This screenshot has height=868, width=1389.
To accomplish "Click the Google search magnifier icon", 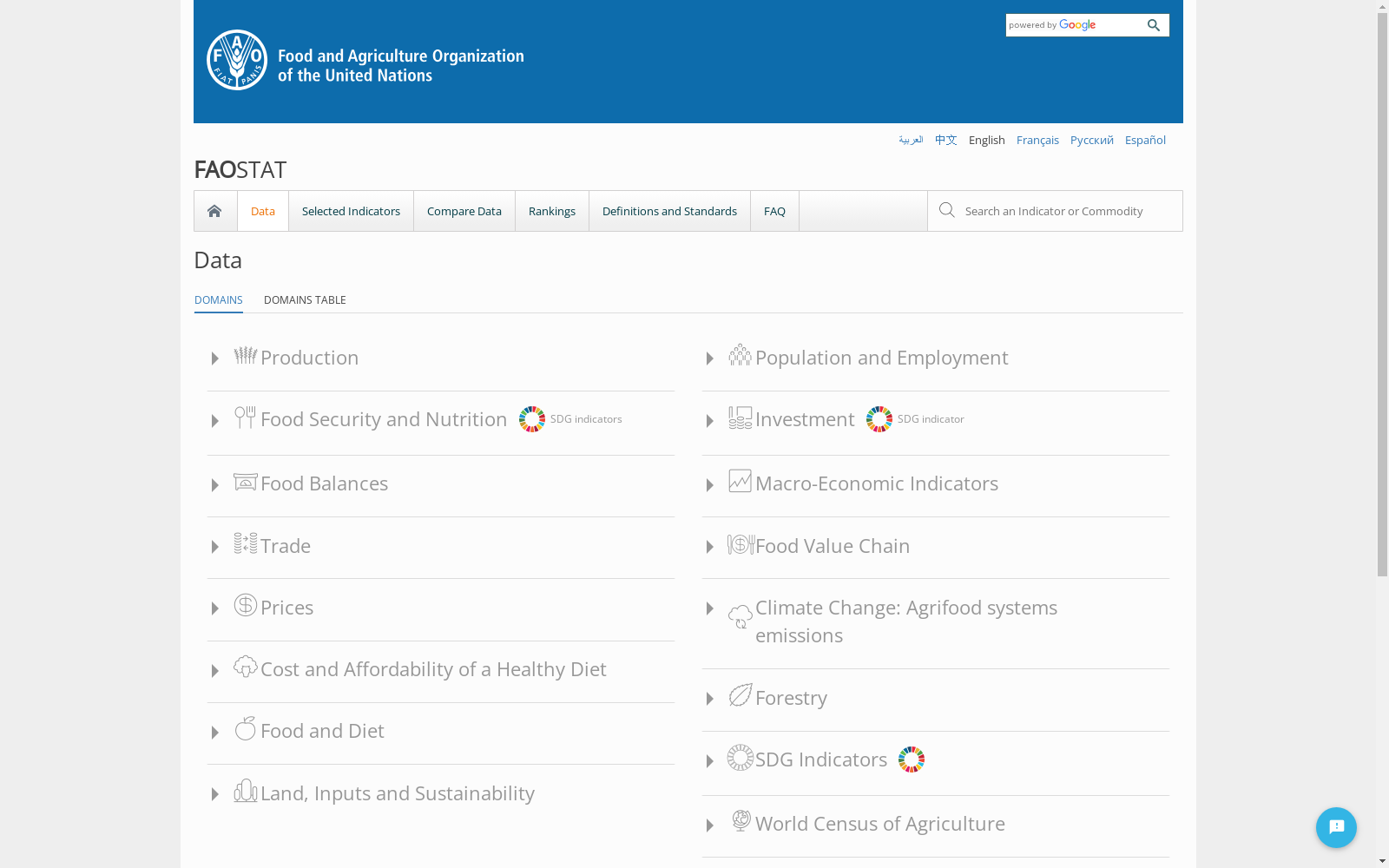I will (x=1154, y=25).
